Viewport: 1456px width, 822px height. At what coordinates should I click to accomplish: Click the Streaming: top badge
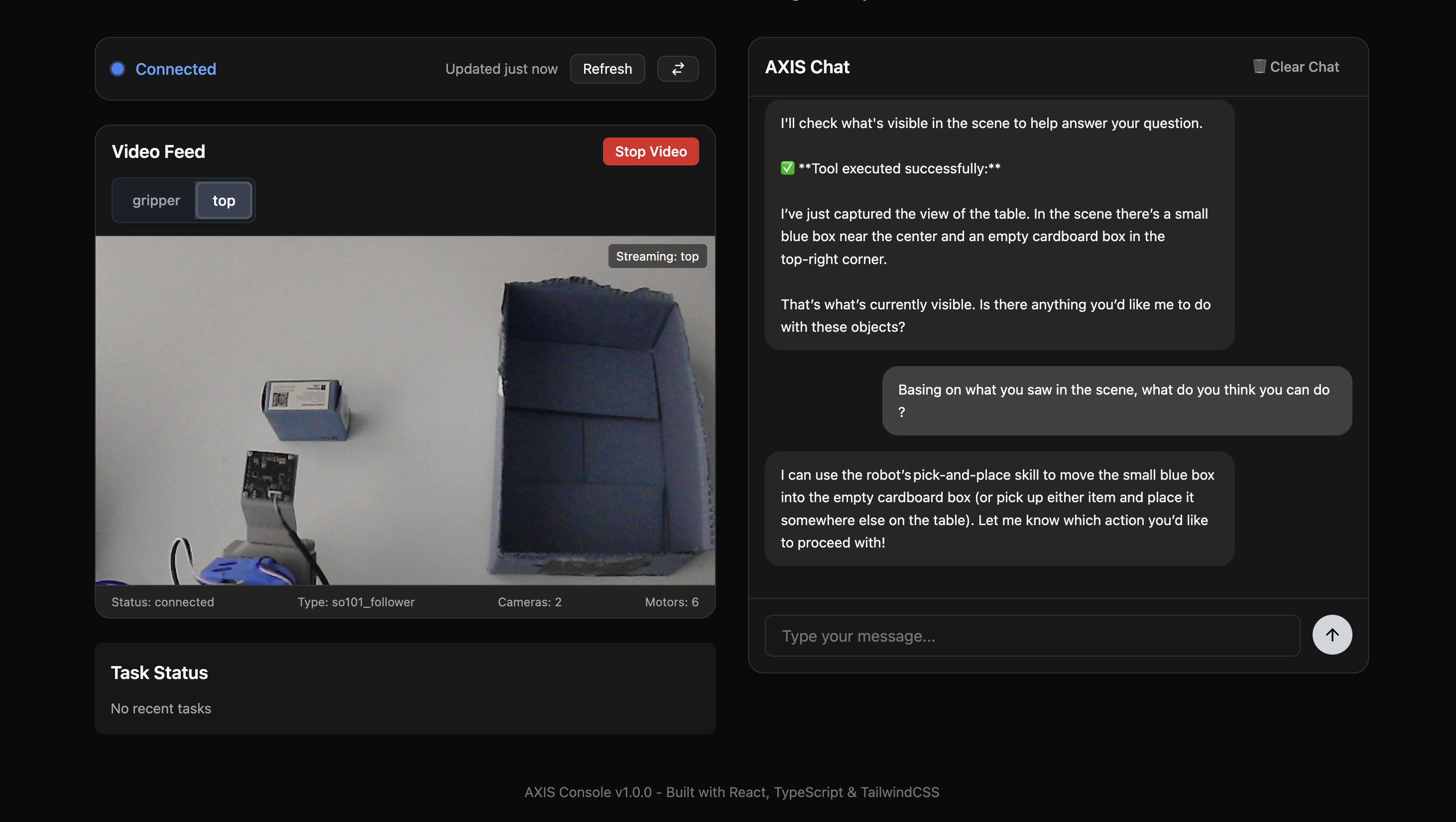click(657, 256)
